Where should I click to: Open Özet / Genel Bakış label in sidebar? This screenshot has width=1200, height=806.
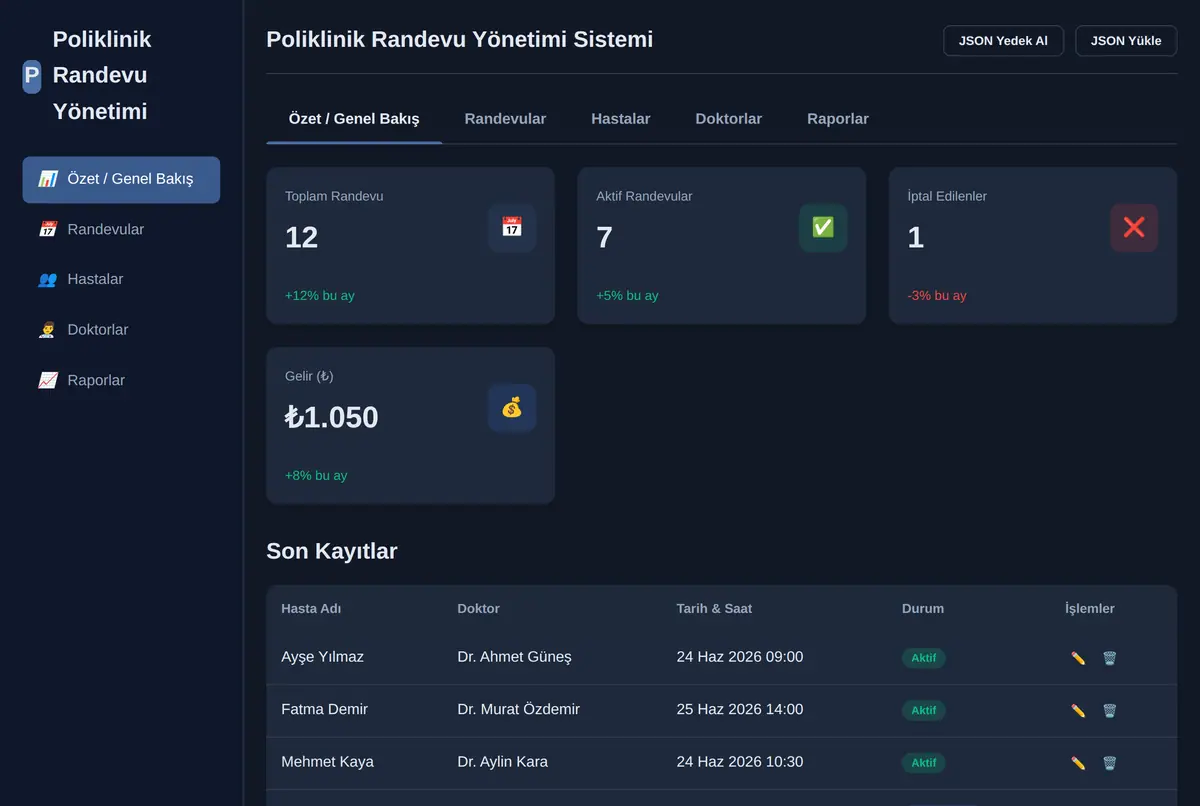pos(130,180)
